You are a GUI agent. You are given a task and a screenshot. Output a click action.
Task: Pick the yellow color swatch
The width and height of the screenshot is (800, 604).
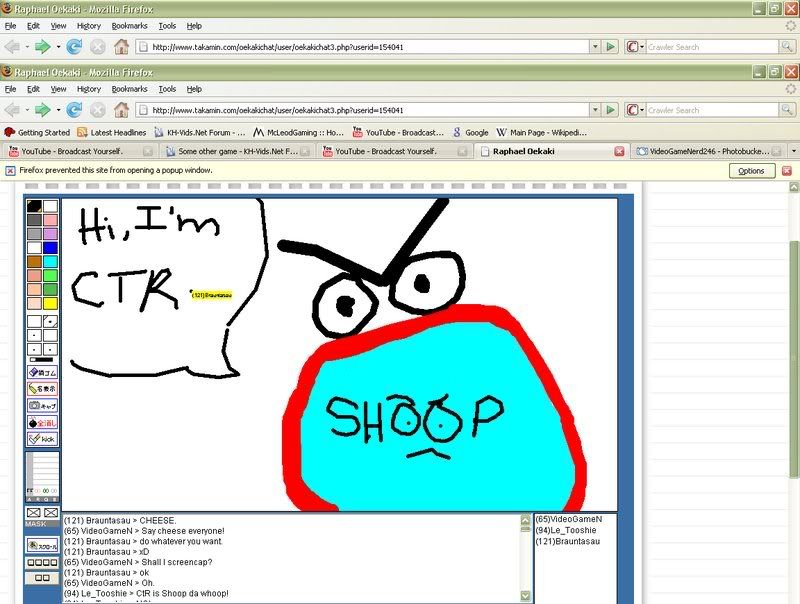tap(50, 303)
